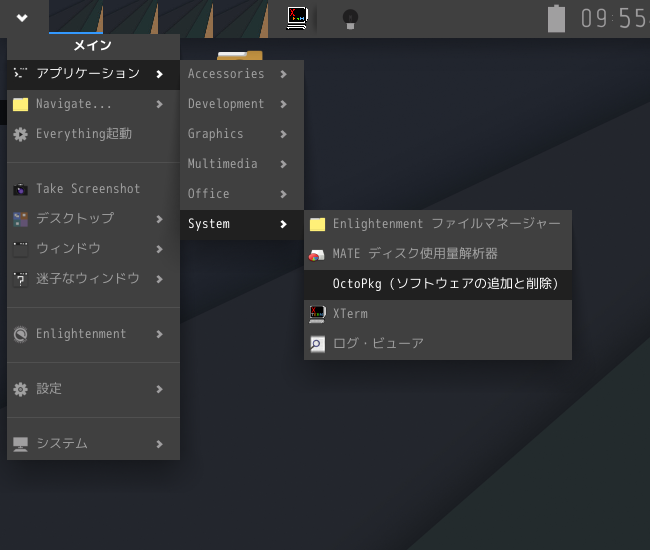Open the Graphics category
Viewport: 650px width, 550px height.
click(x=242, y=134)
